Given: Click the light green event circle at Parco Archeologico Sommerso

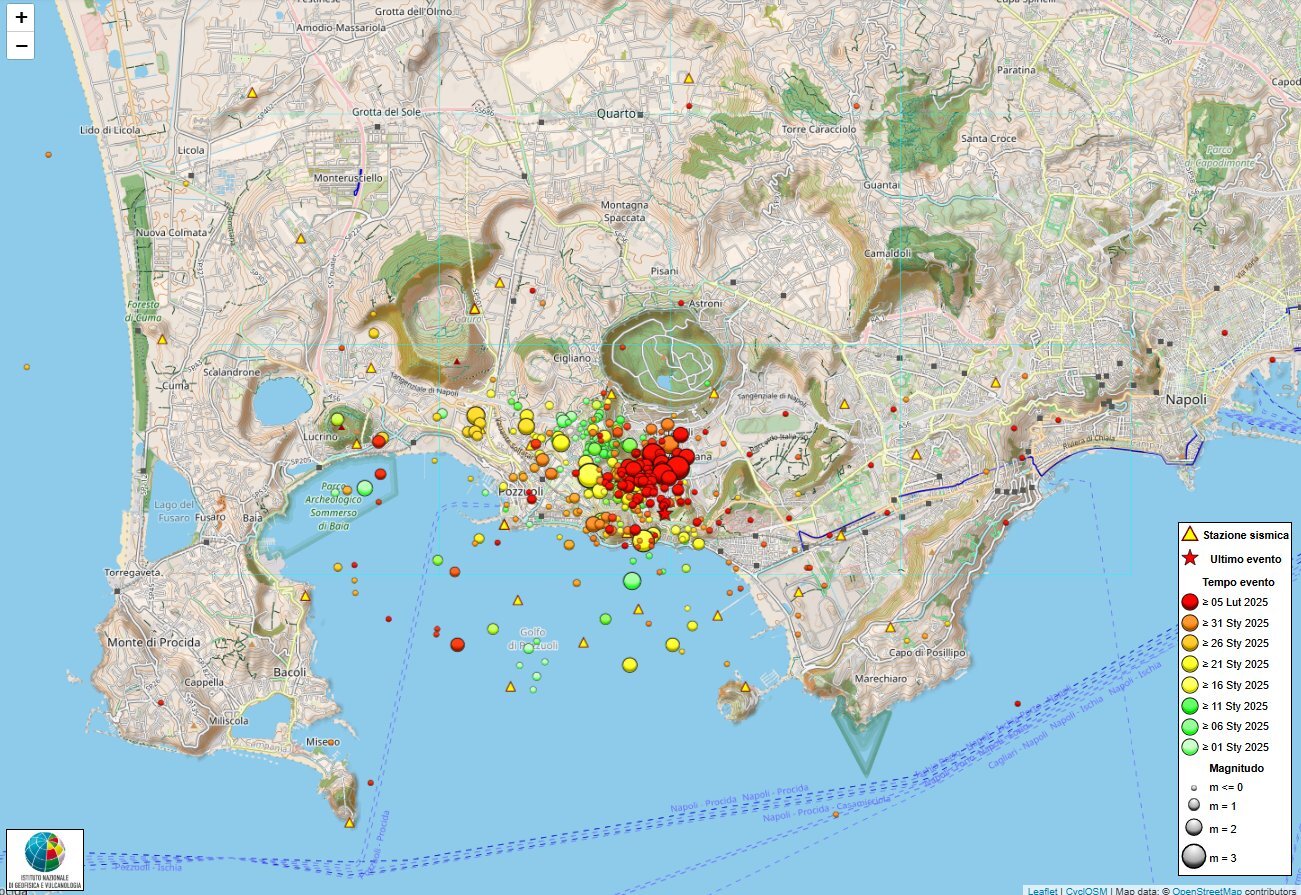Looking at the screenshot, I should tap(365, 488).
